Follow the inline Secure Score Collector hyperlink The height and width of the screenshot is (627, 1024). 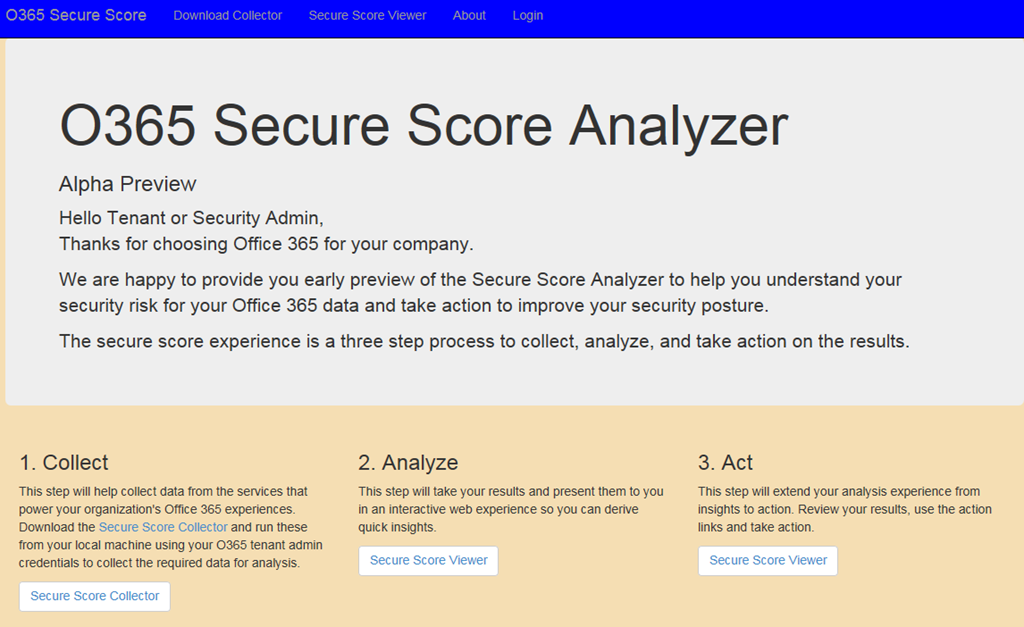tap(163, 527)
